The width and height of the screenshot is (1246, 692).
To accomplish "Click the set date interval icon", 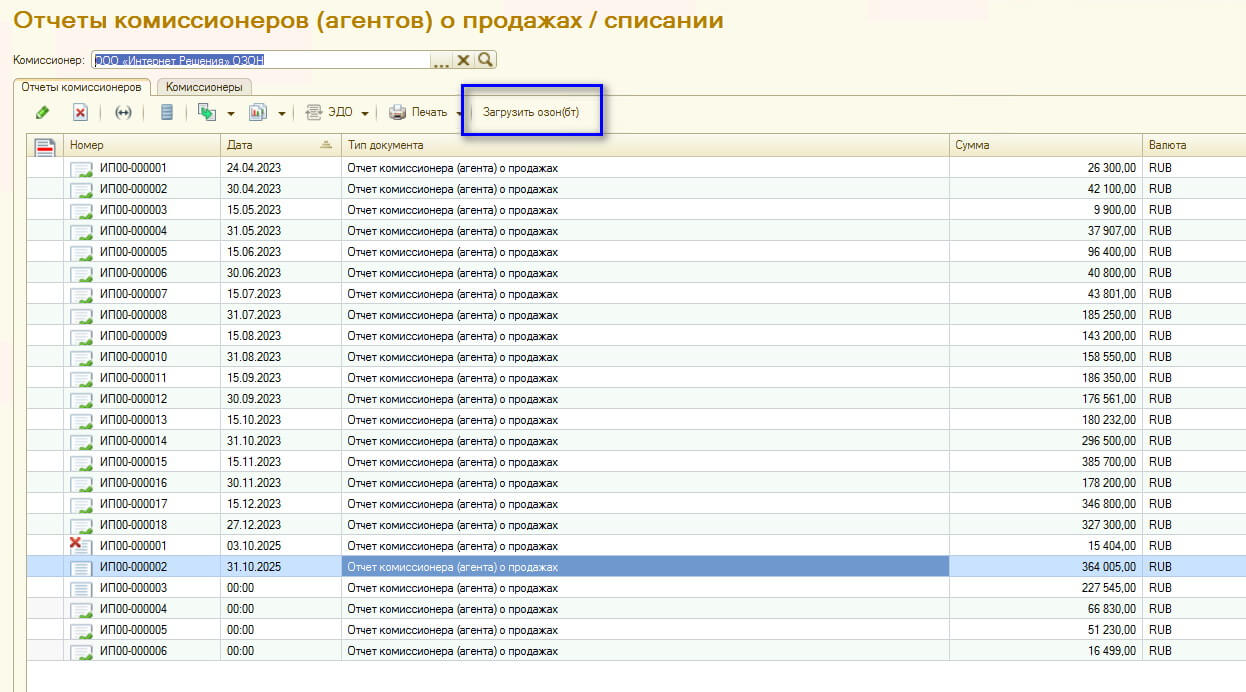I will coord(124,113).
